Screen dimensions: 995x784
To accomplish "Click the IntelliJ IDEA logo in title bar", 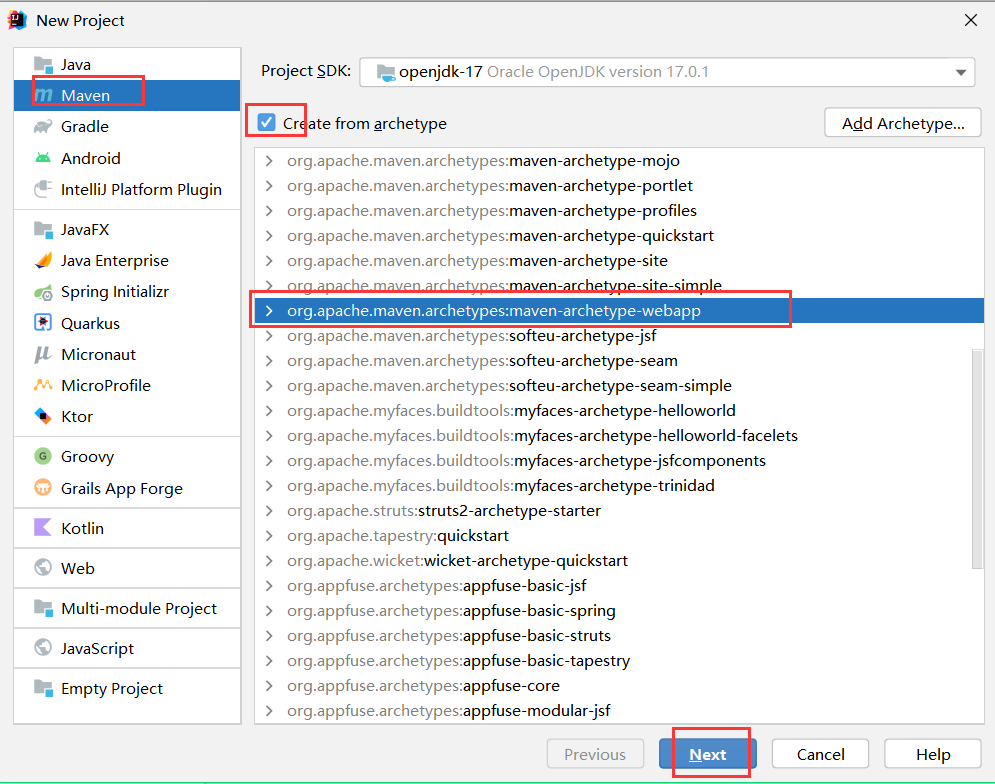I will point(17,20).
